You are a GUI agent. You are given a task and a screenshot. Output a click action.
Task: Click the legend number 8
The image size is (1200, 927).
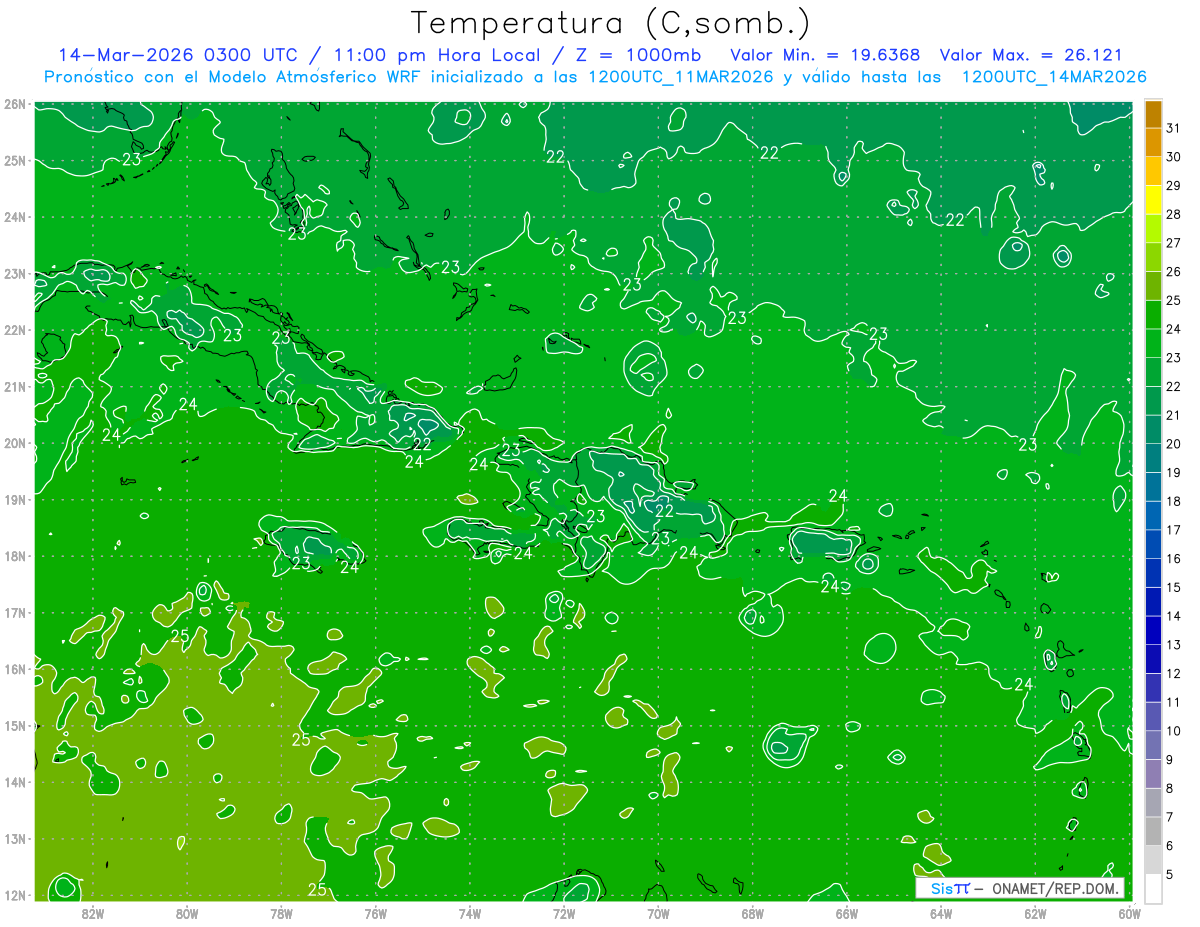pyautogui.click(x=1170, y=789)
